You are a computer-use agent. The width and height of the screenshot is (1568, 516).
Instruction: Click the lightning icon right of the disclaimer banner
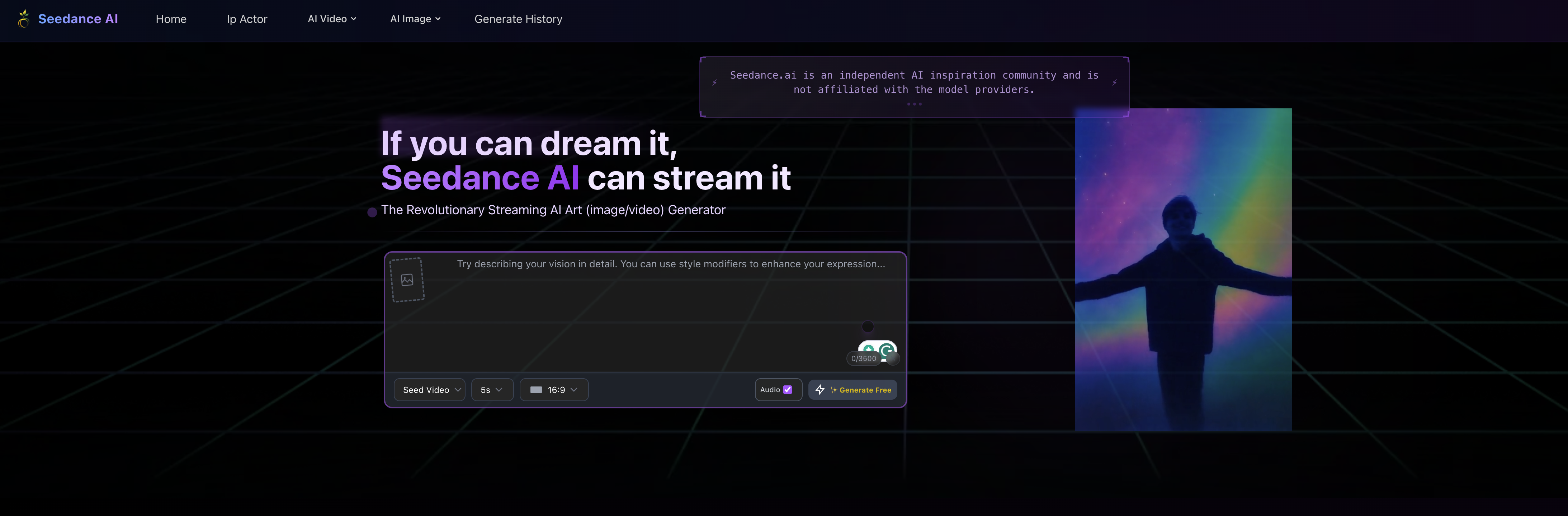click(x=1115, y=83)
